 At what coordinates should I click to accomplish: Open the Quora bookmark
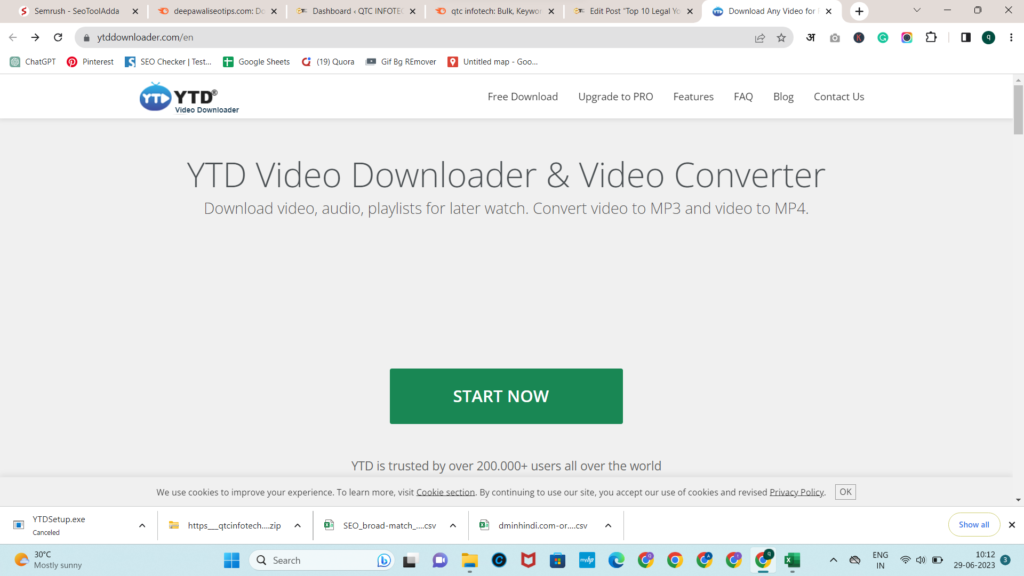point(328,61)
